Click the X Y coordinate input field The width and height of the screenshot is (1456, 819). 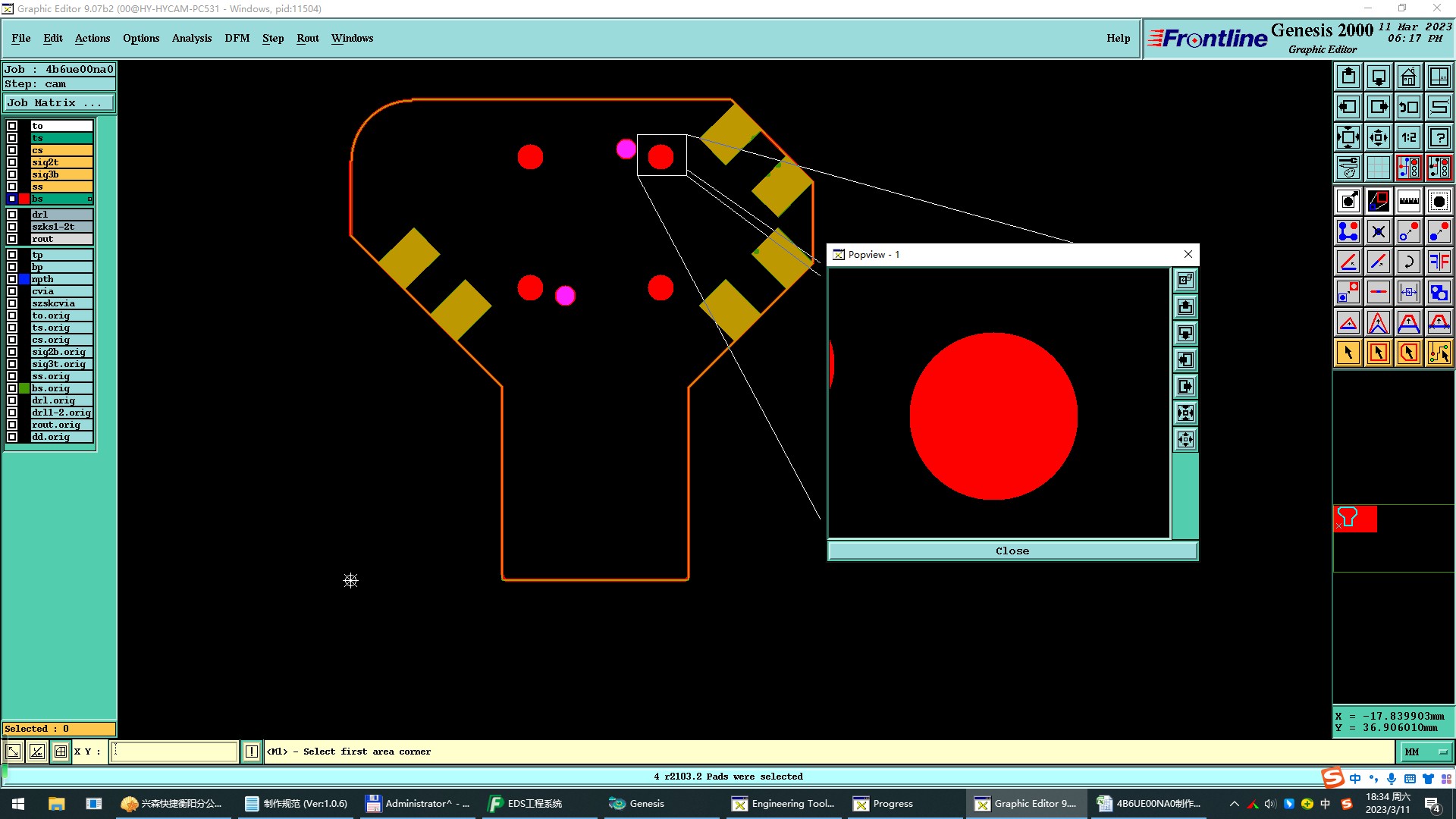coord(174,752)
